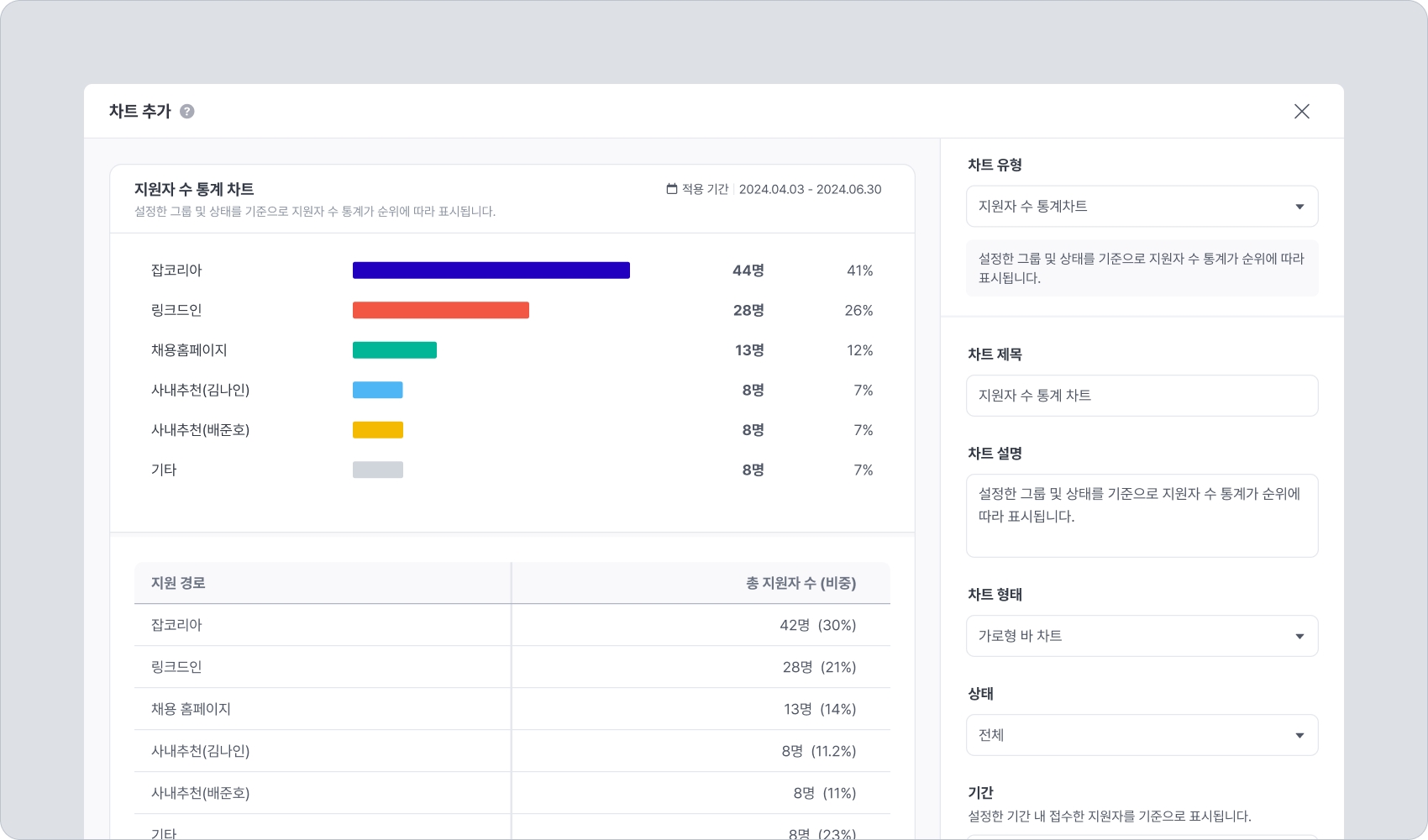Click the yellow 사내추천(배준호) bar
1428x840 pixels.
377,430
